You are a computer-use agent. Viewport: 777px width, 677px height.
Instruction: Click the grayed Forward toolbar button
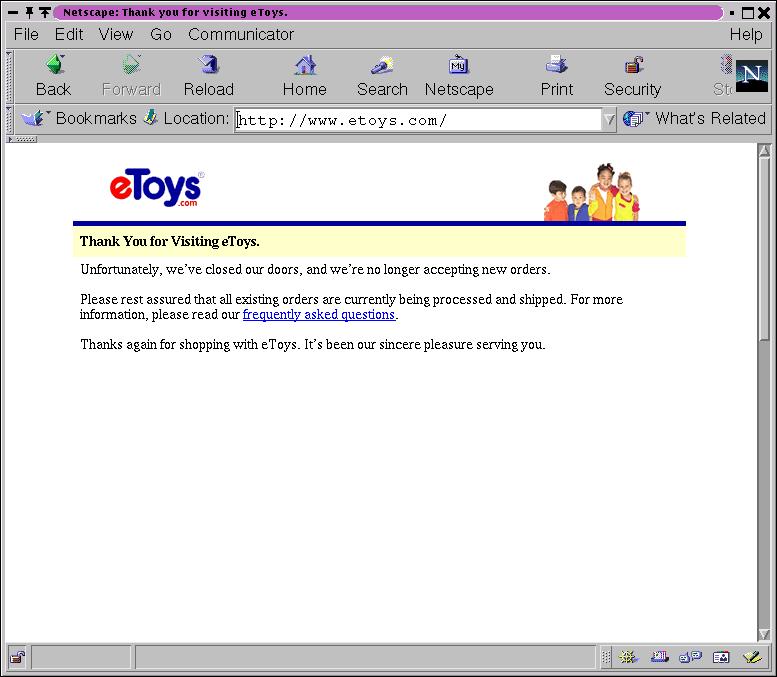tap(131, 76)
